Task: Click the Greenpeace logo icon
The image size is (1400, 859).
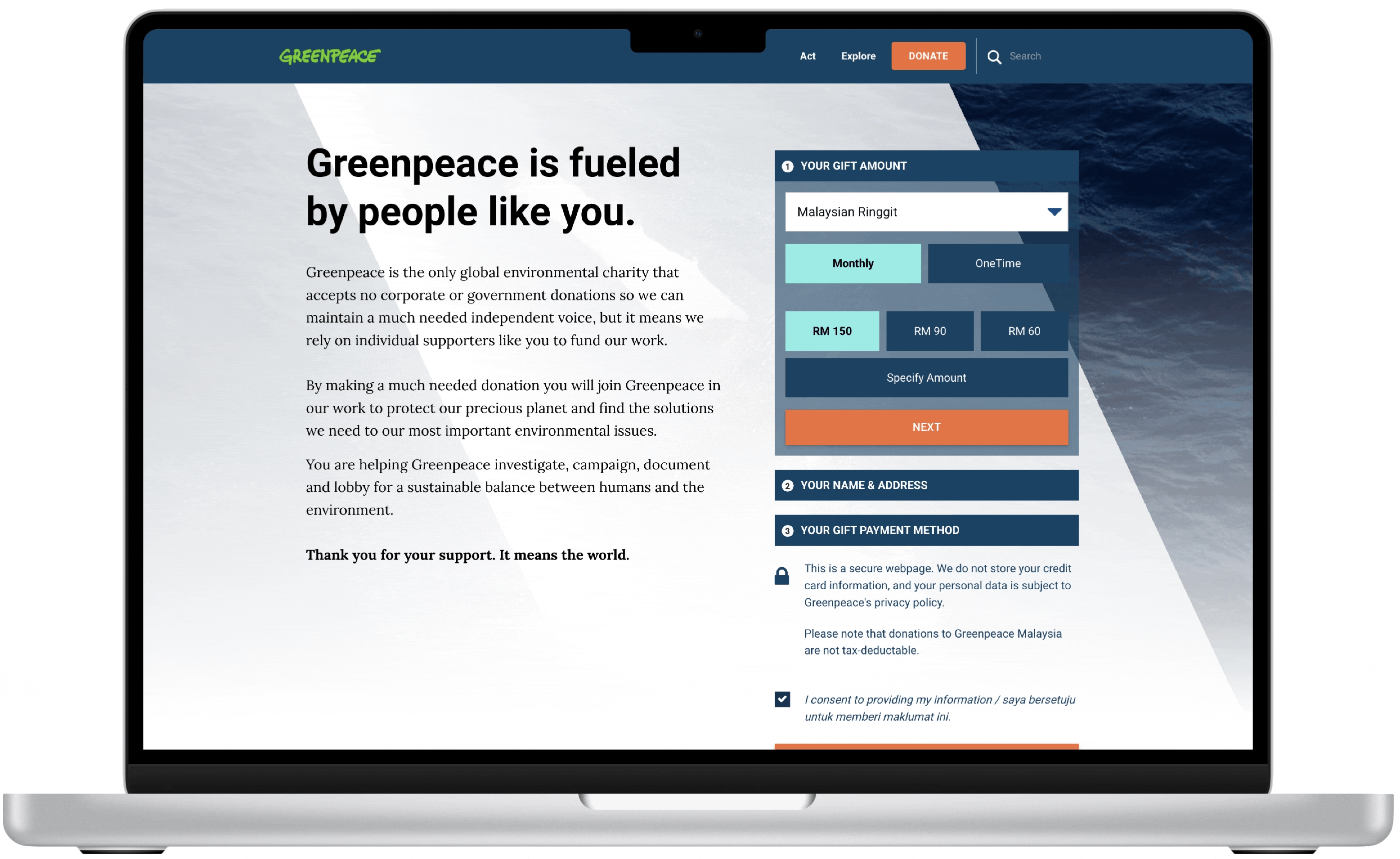Action: (x=331, y=54)
